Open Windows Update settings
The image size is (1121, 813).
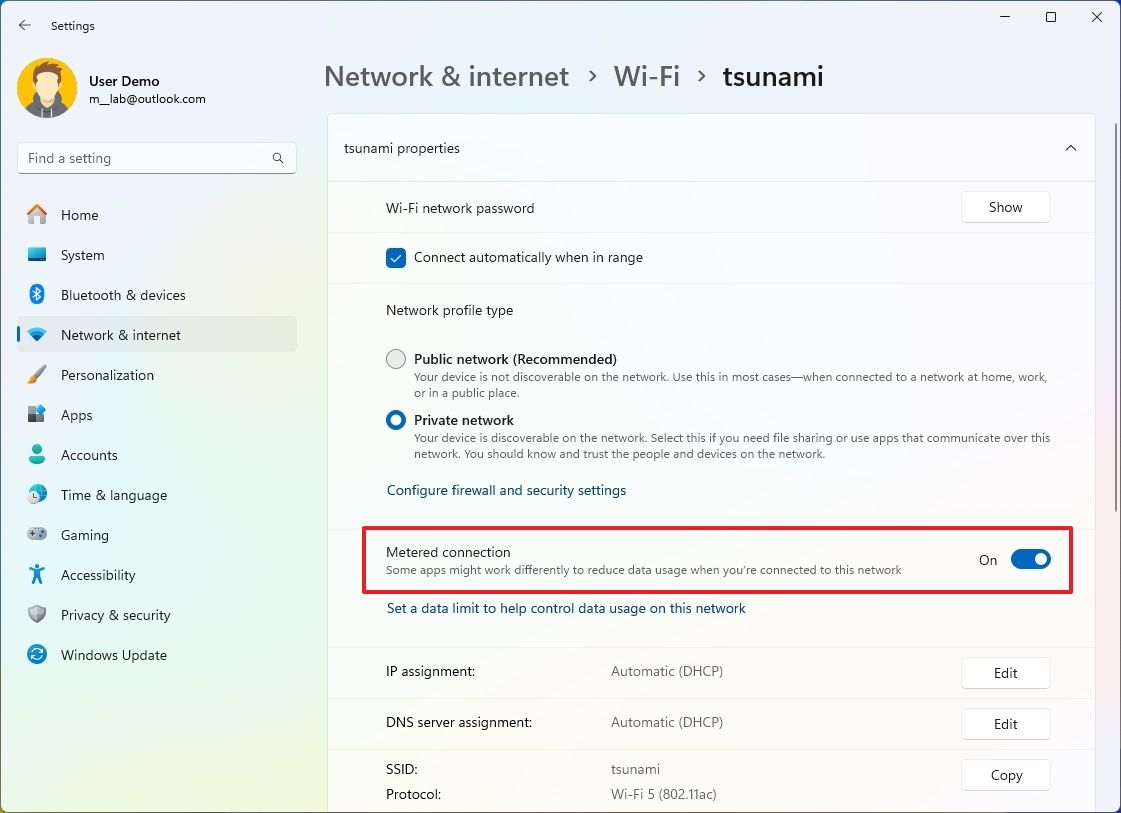click(x=113, y=655)
